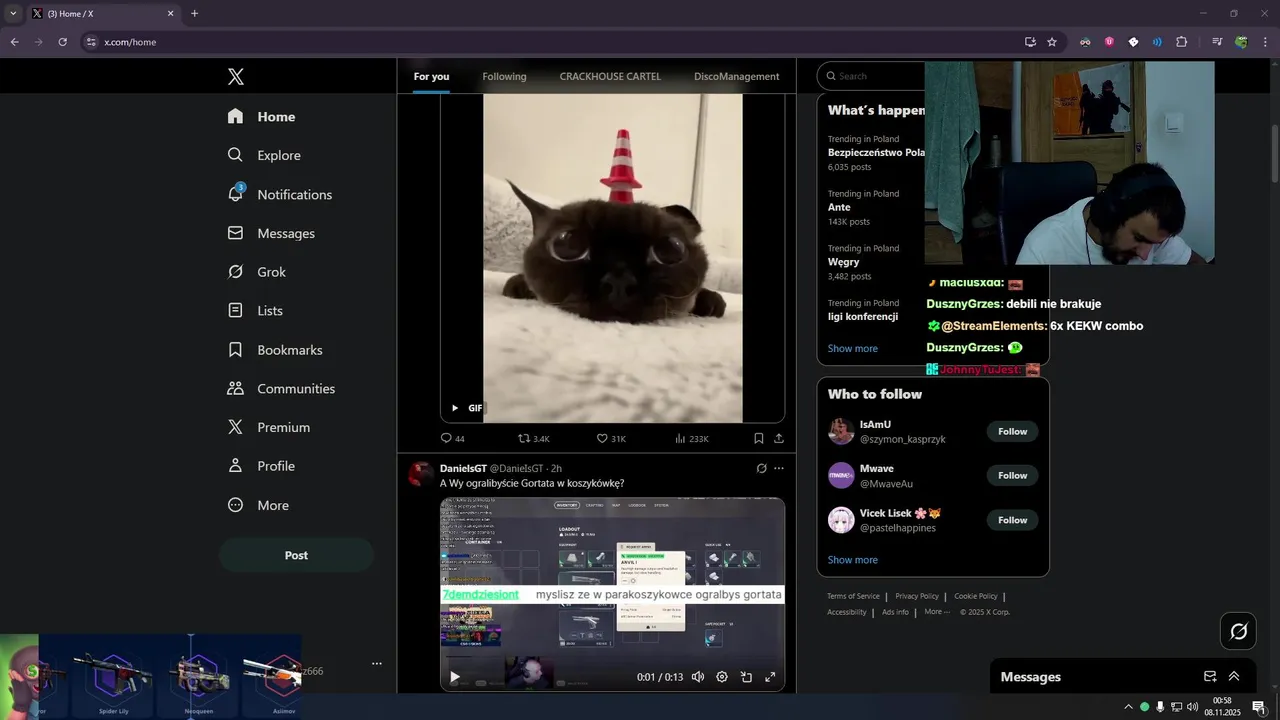Play the cat GIF
1280x720 pixels.
(x=455, y=408)
